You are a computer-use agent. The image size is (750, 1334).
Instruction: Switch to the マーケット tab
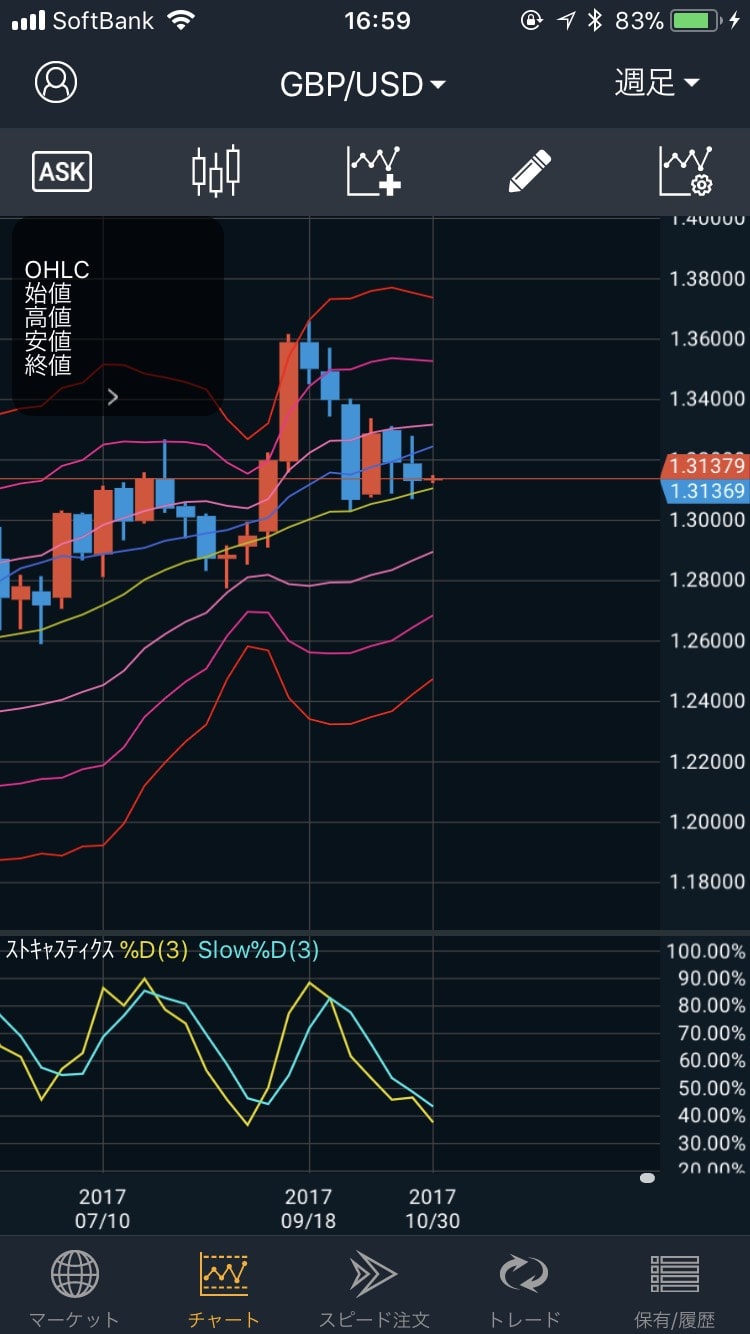click(74, 1290)
